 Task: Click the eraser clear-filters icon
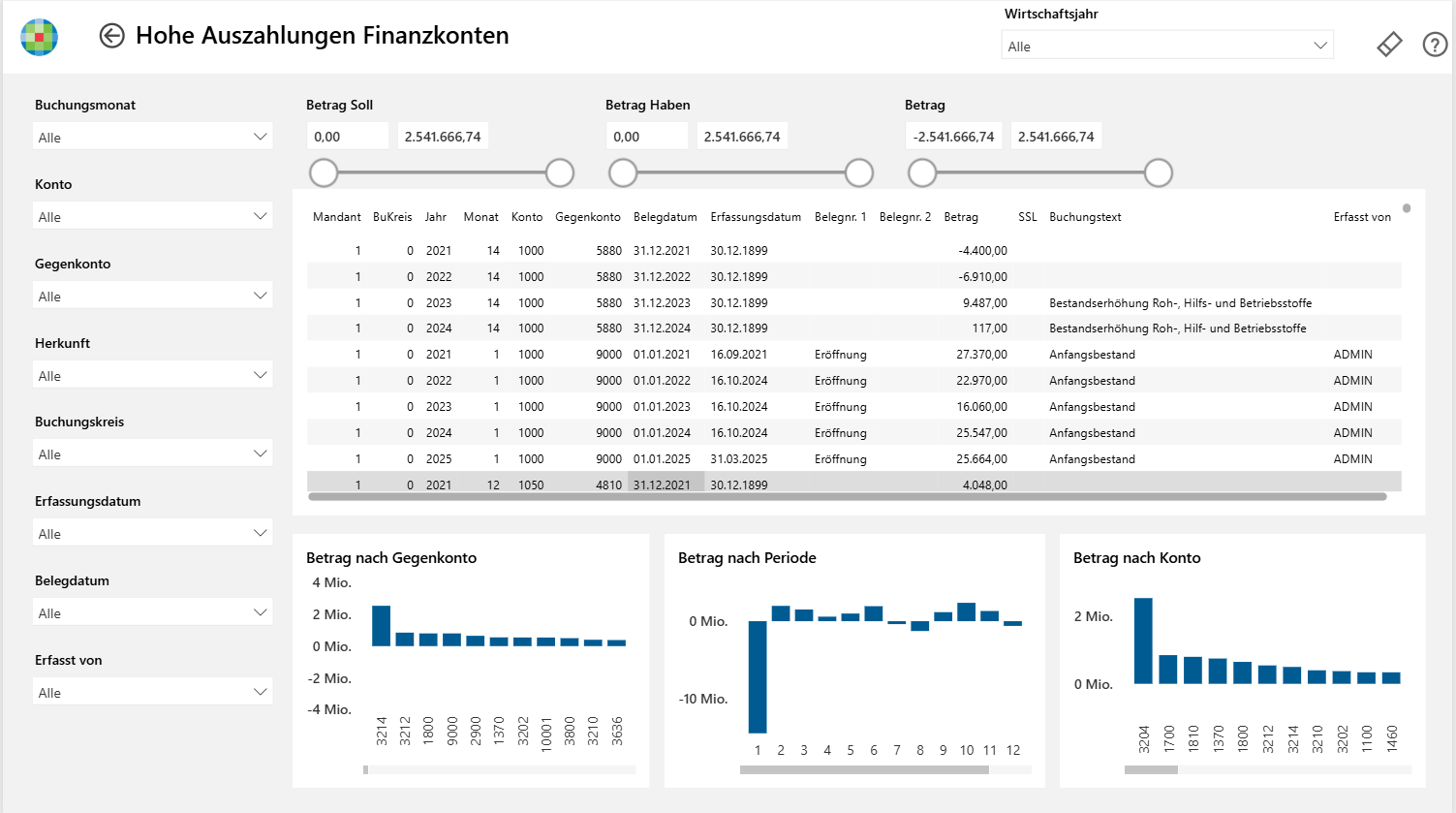[1389, 45]
